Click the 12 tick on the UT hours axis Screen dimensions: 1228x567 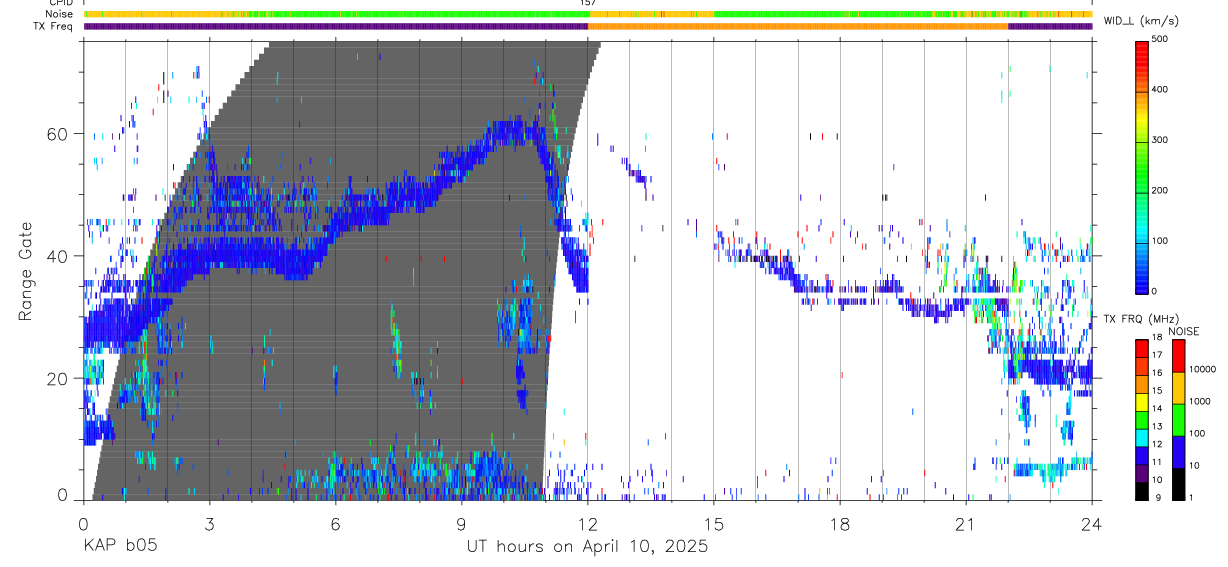587,524
